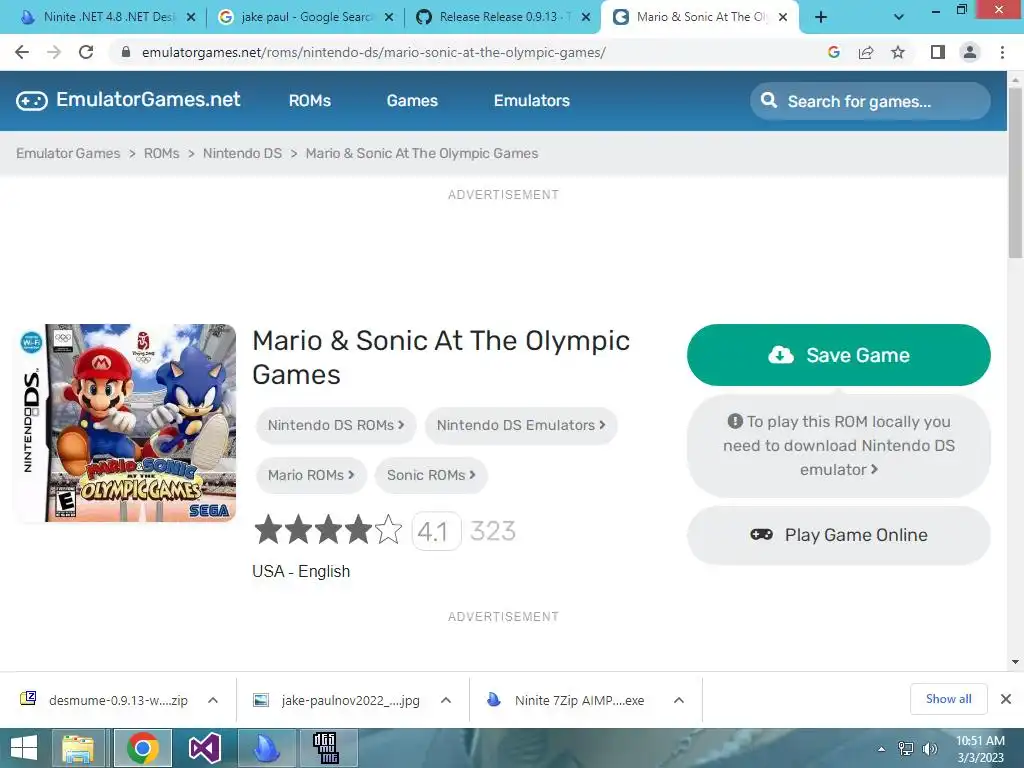Image resolution: width=1024 pixels, height=768 pixels.
Task: Open File Explorer from taskbar
Action: [77, 748]
